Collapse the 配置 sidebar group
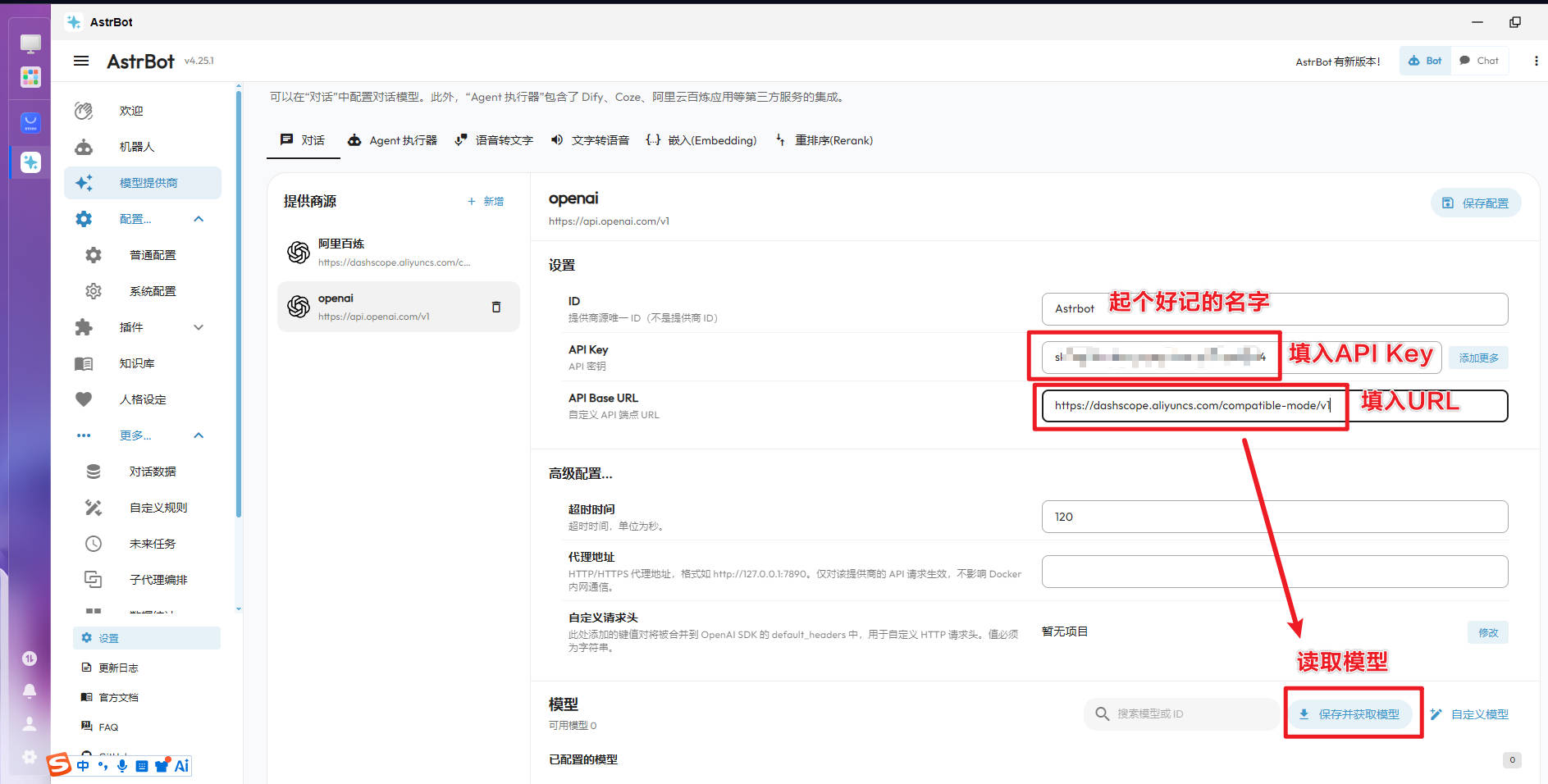This screenshot has height=784, width=1548. click(x=199, y=219)
